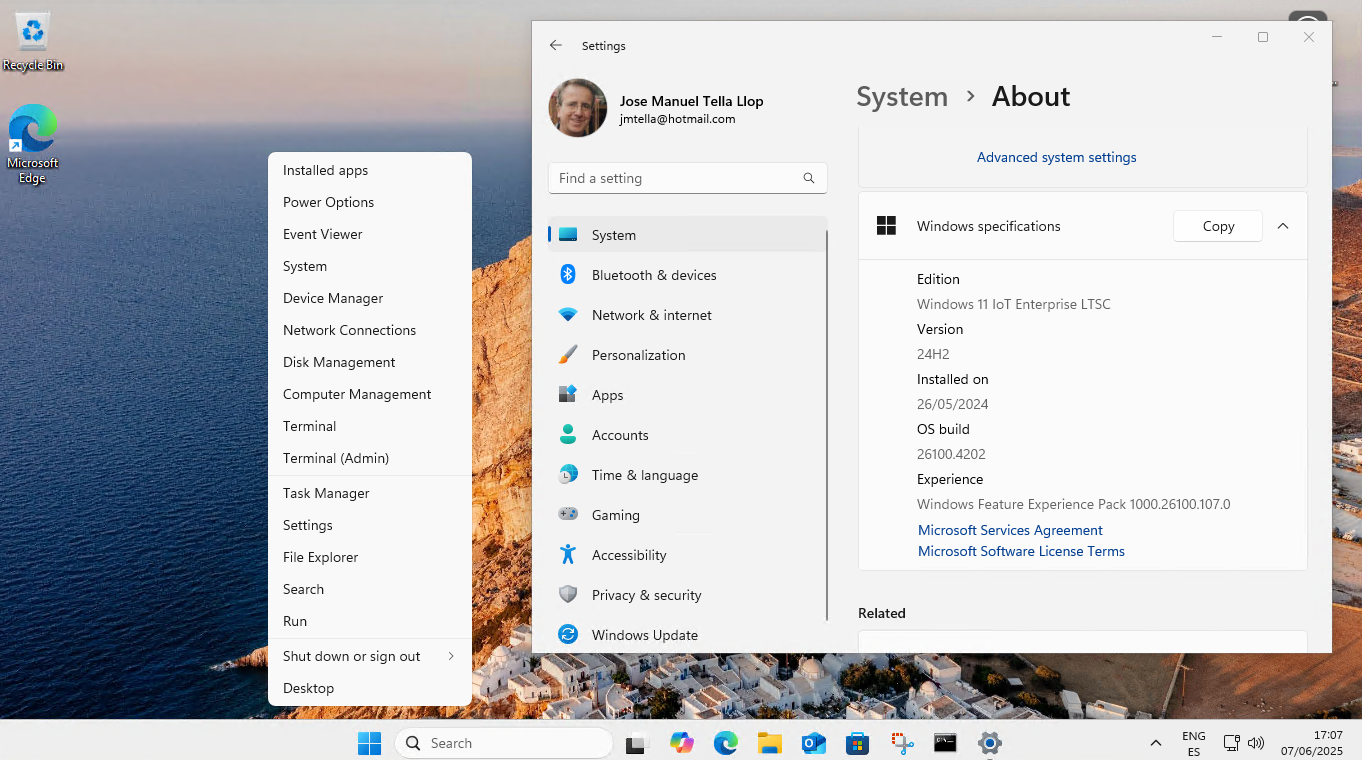Open Snipping Tool from the taskbar
This screenshot has width=1362, height=760.
tap(902, 743)
